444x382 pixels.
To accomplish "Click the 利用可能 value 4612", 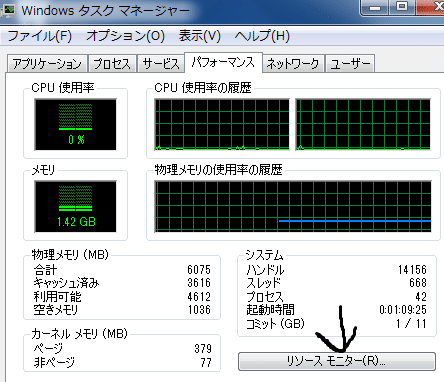I will [199, 296].
